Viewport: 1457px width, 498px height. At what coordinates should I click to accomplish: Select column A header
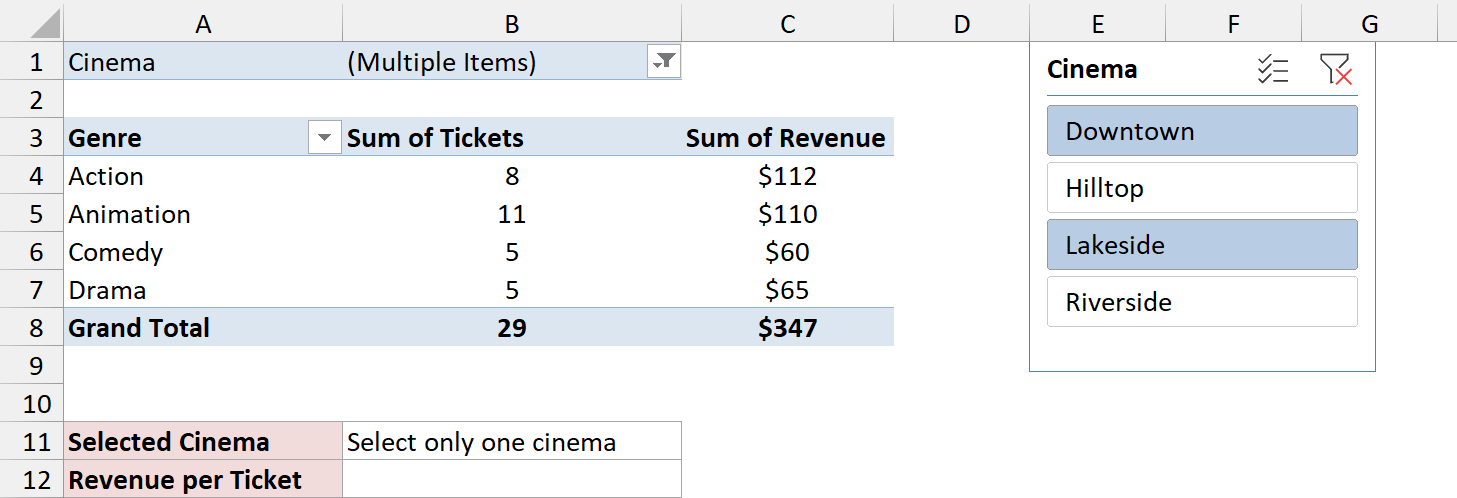point(203,24)
